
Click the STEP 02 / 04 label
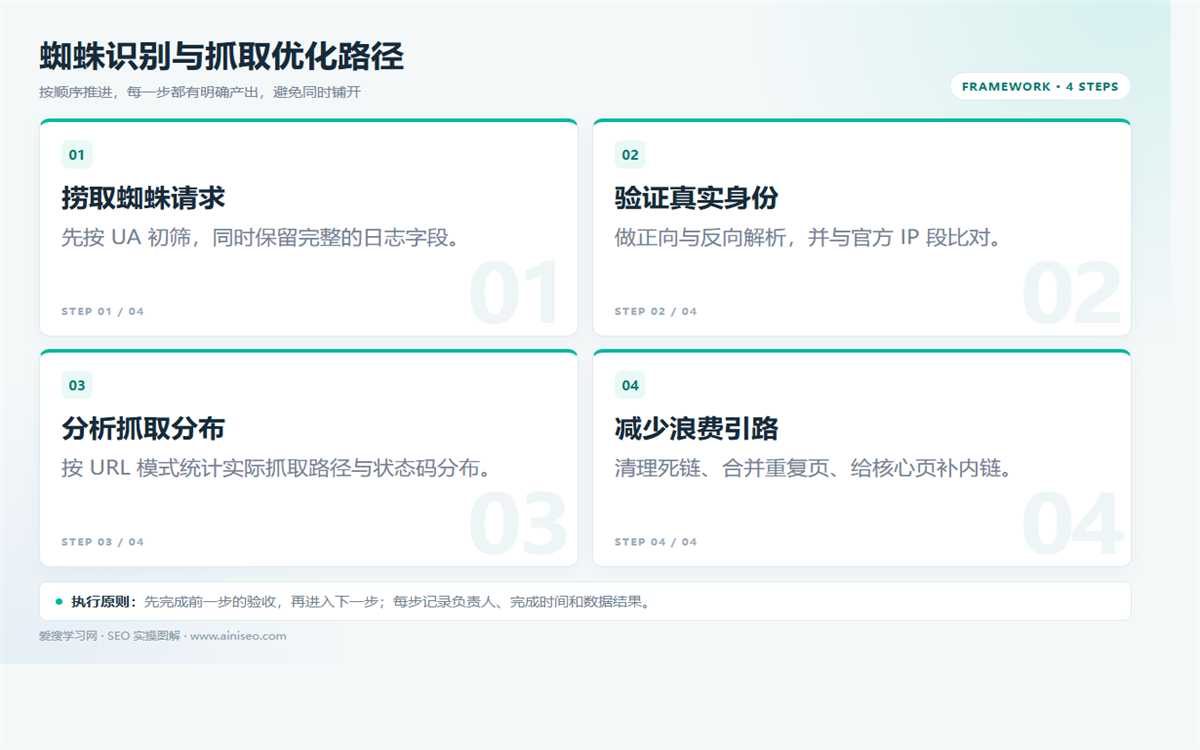[x=656, y=312]
